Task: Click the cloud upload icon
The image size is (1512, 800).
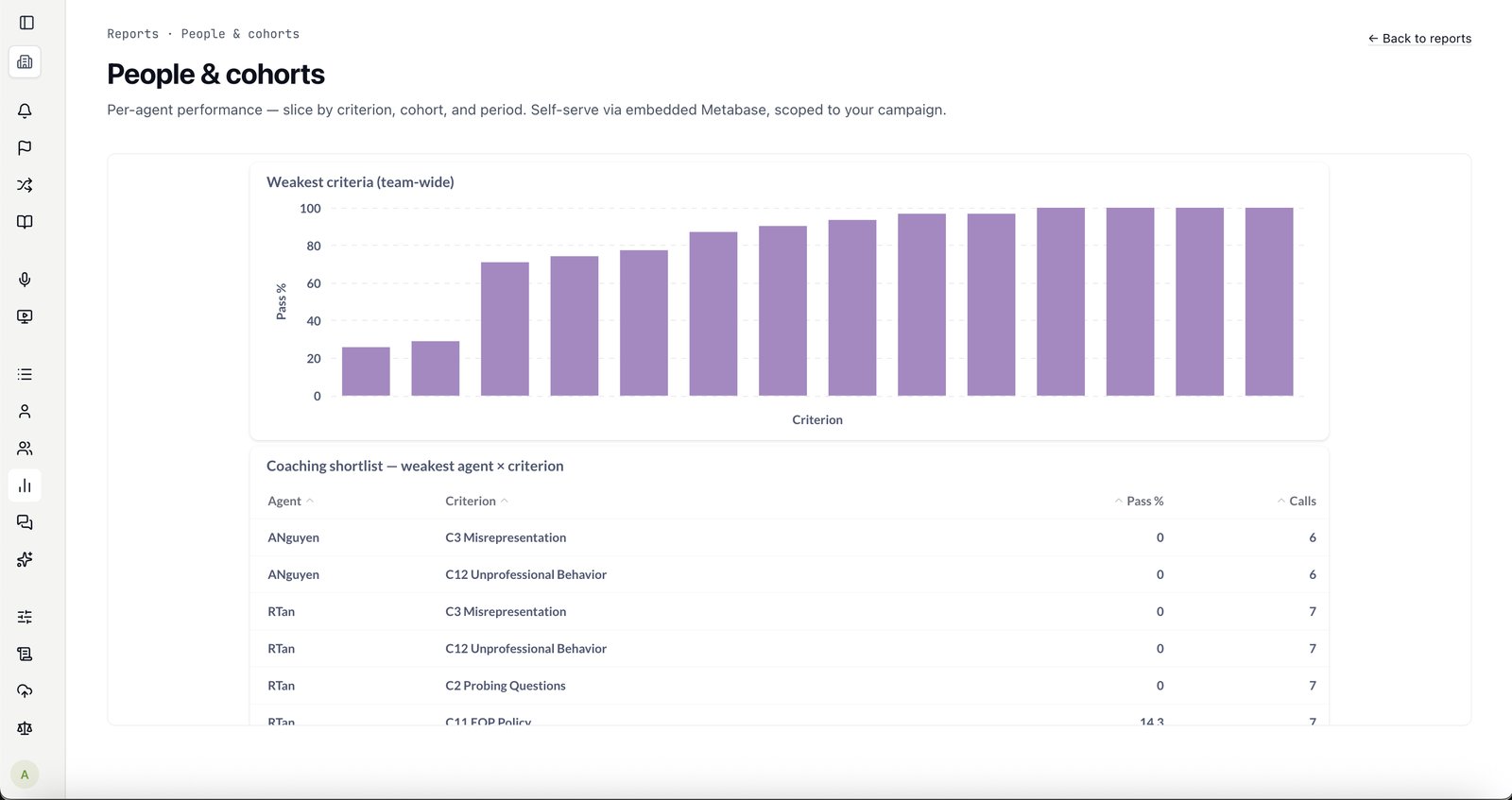Action: pyautogui.click(x=25, y=691)
